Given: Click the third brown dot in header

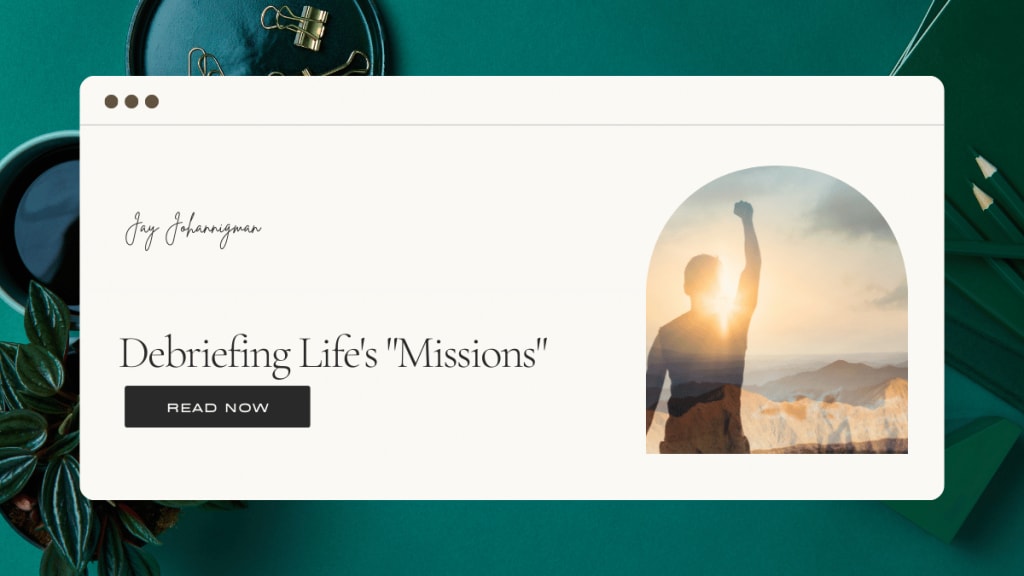Looking at the screenshot, I should point(152,101).
